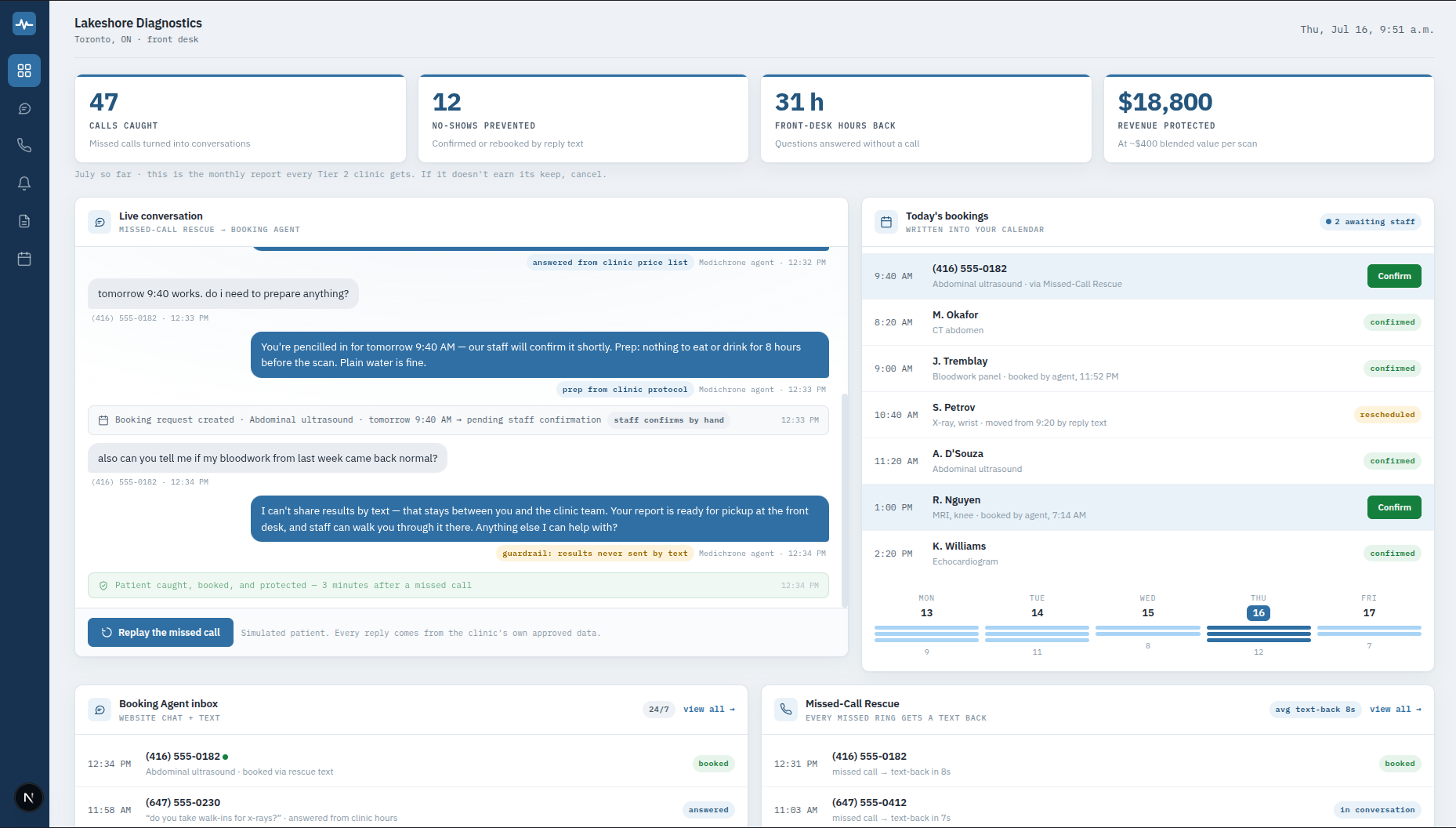The image size is (1456, 828).
Task: Open A. D'Souza's Abdominal ultrasound booking
Action: [x=1148, y=461]
